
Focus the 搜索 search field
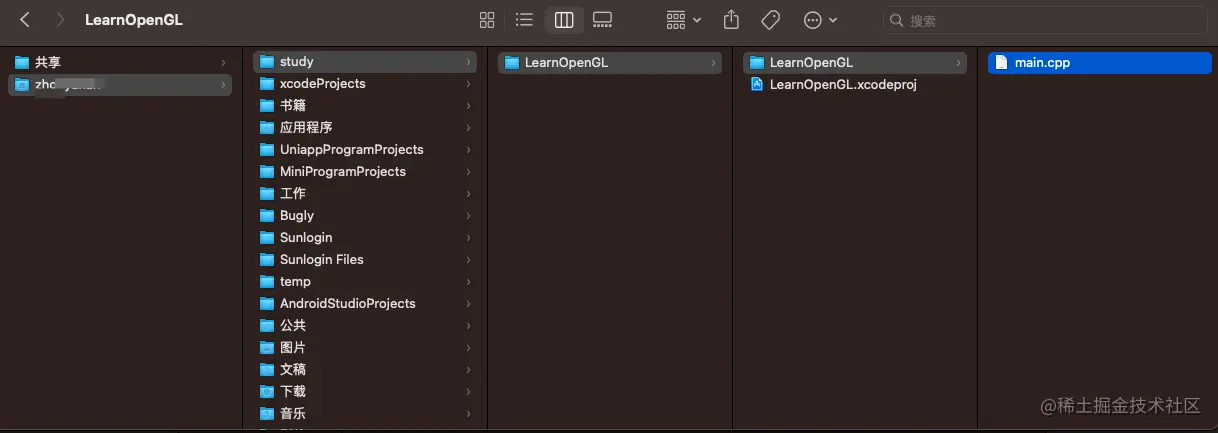coord(1046,20)
